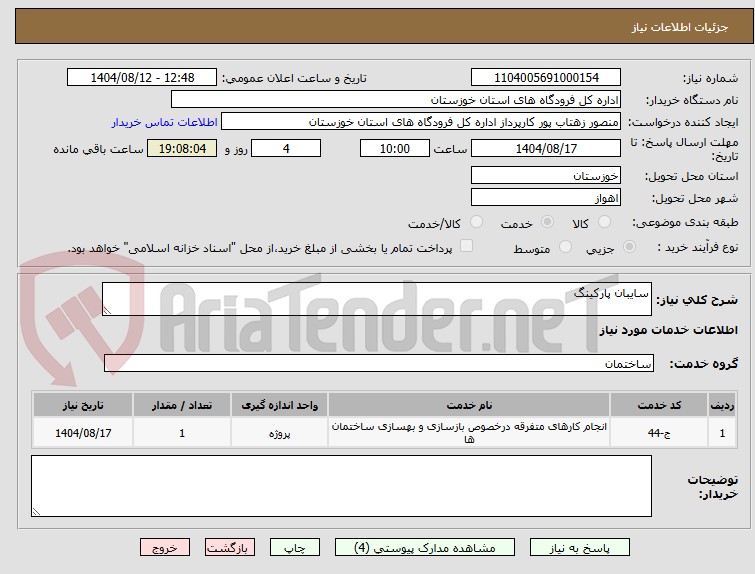Select the کالا/خدمت radio button
This screenshot has height=574, width=755.
tap(476, 222)
